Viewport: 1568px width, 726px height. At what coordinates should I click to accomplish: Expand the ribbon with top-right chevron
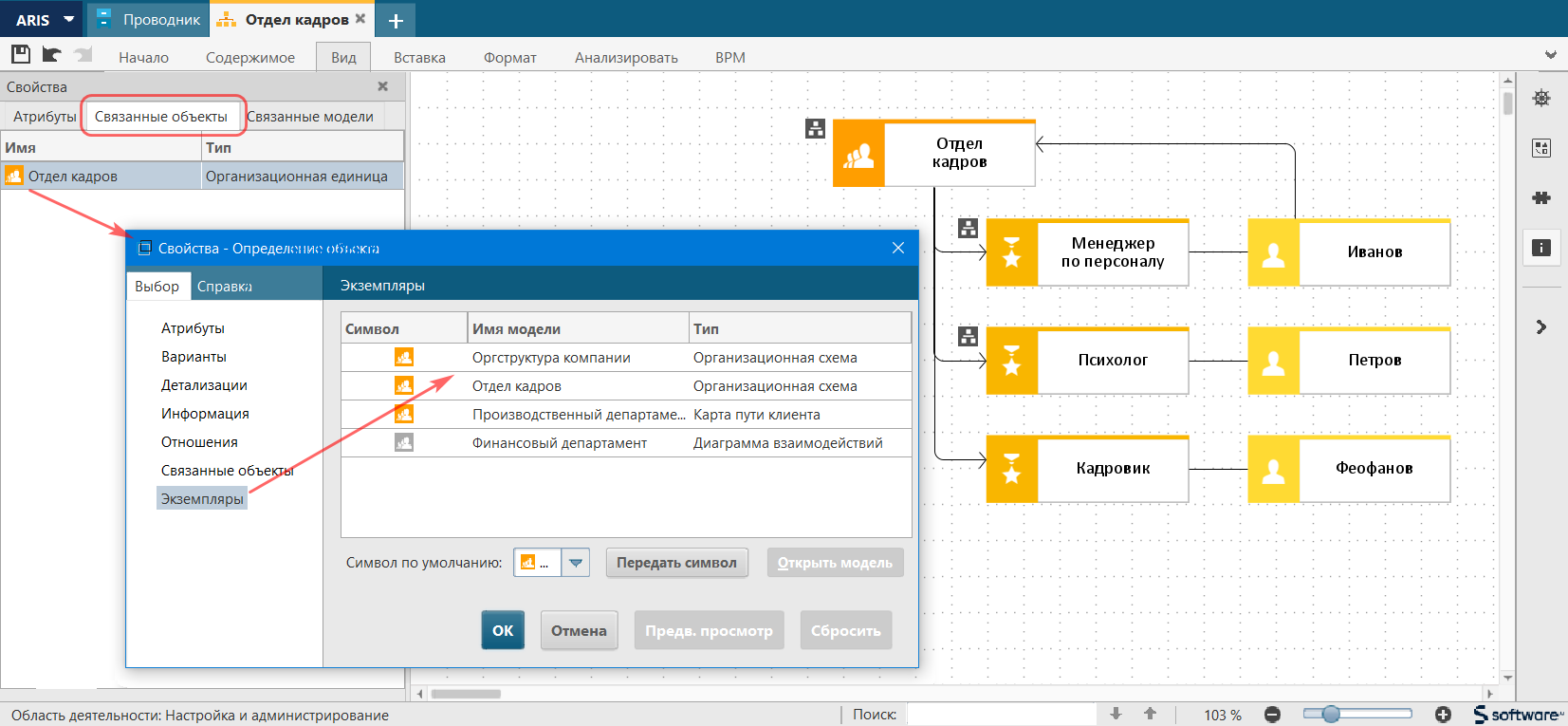1550,55
